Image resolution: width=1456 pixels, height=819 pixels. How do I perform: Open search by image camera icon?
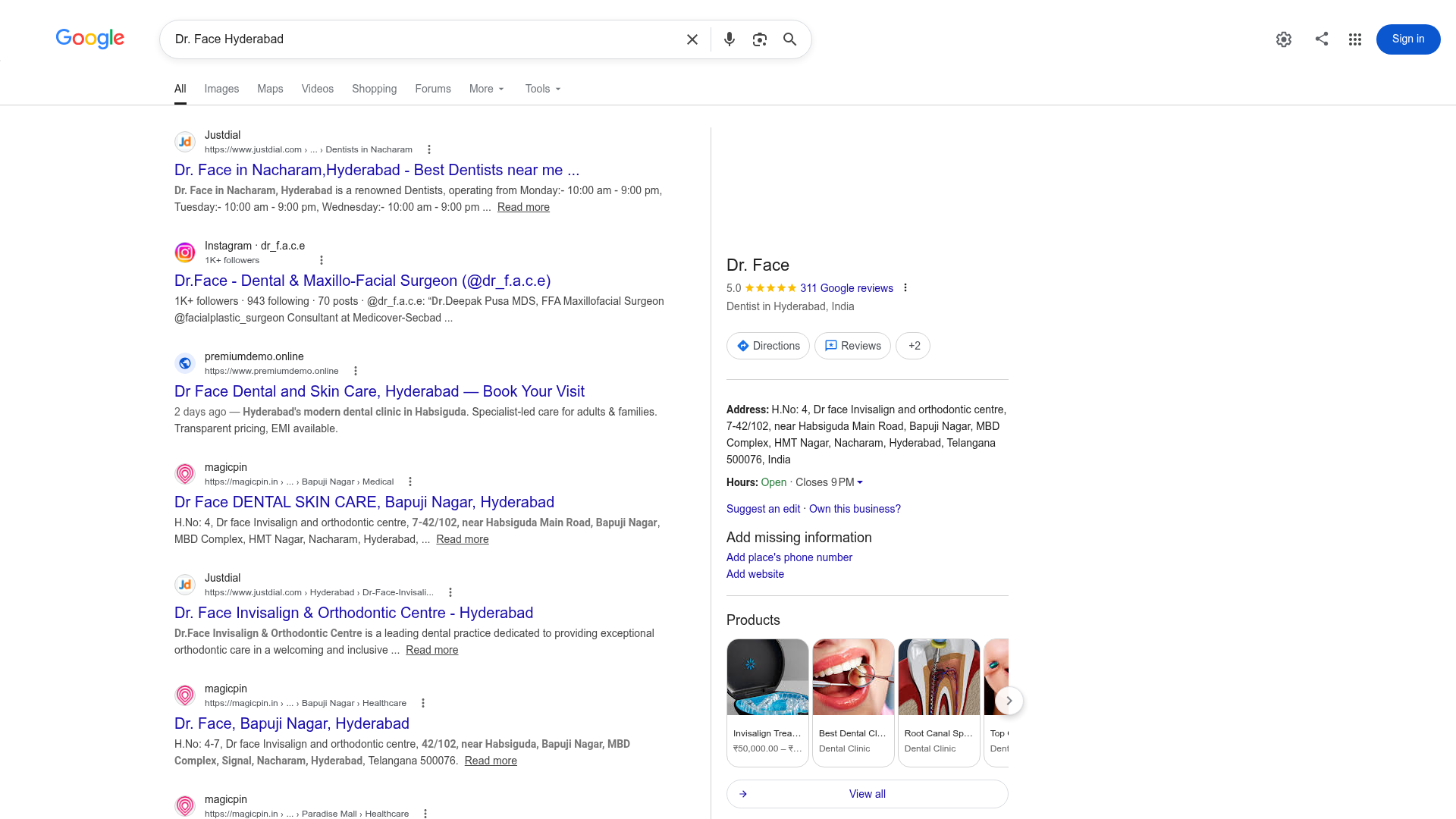pyautogui.click(x=760, y=39)
